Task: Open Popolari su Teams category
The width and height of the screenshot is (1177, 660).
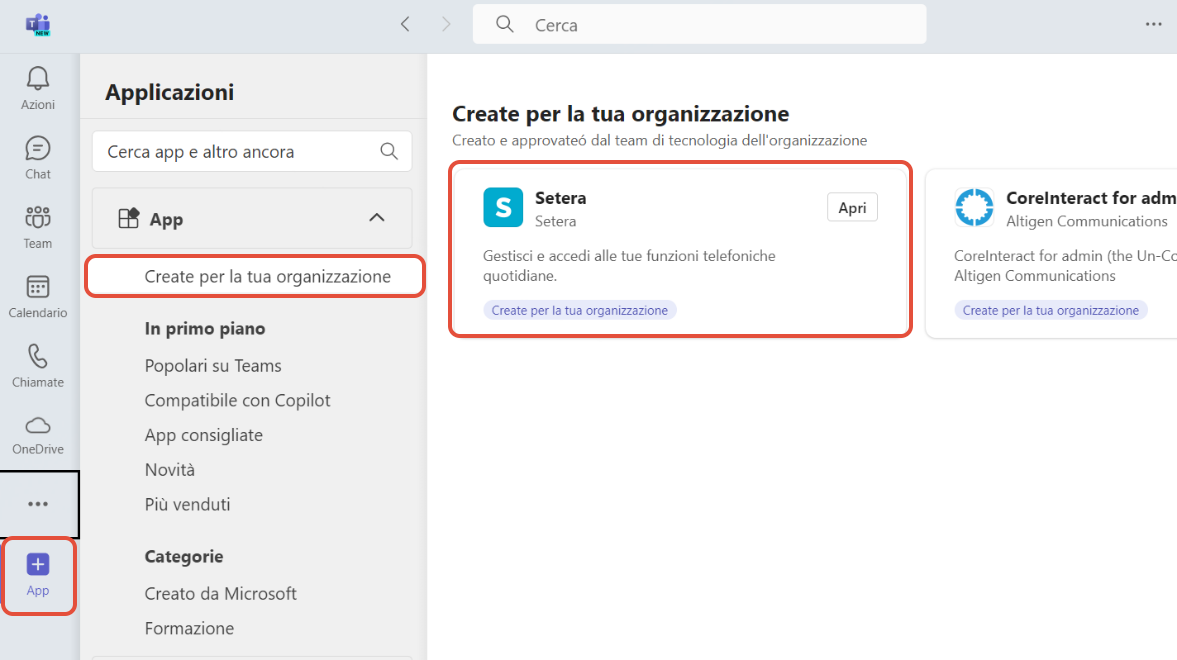Action: (213, 366)
